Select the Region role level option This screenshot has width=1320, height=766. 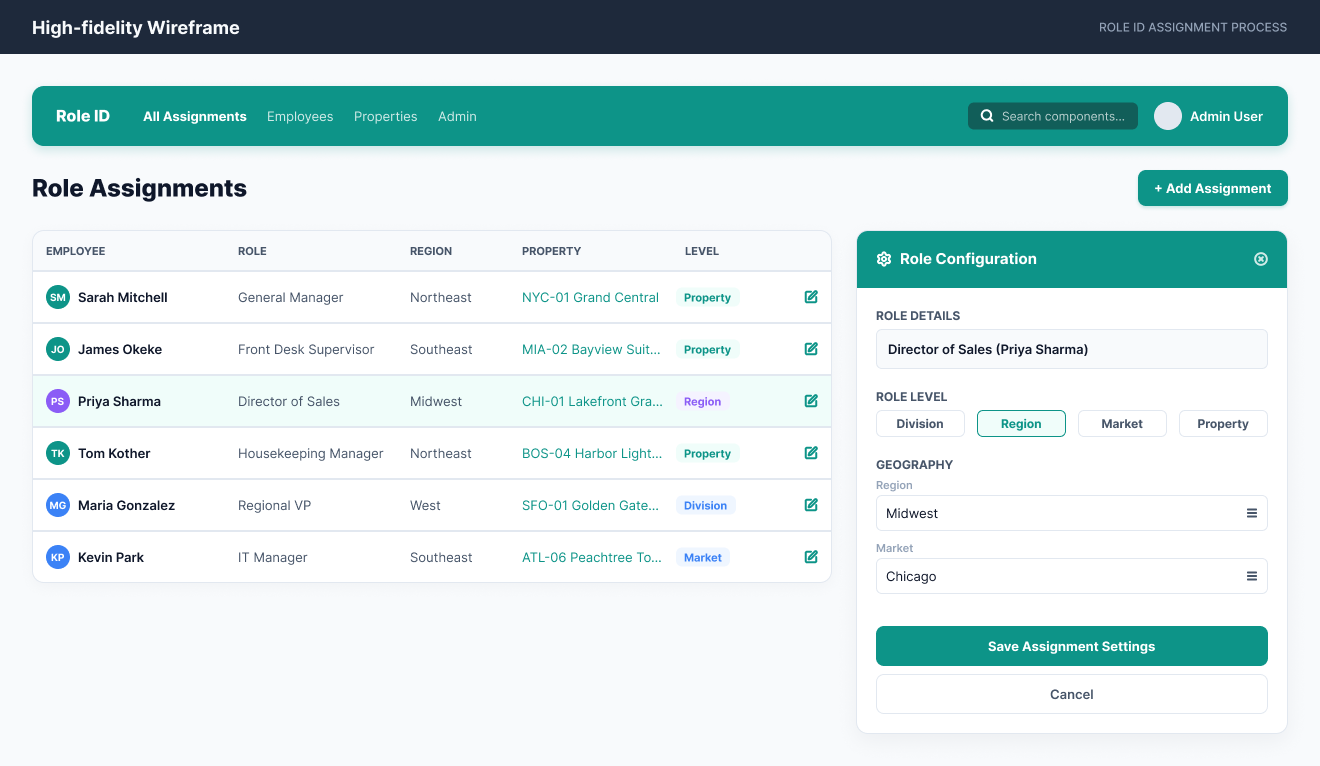(1021, 424)
